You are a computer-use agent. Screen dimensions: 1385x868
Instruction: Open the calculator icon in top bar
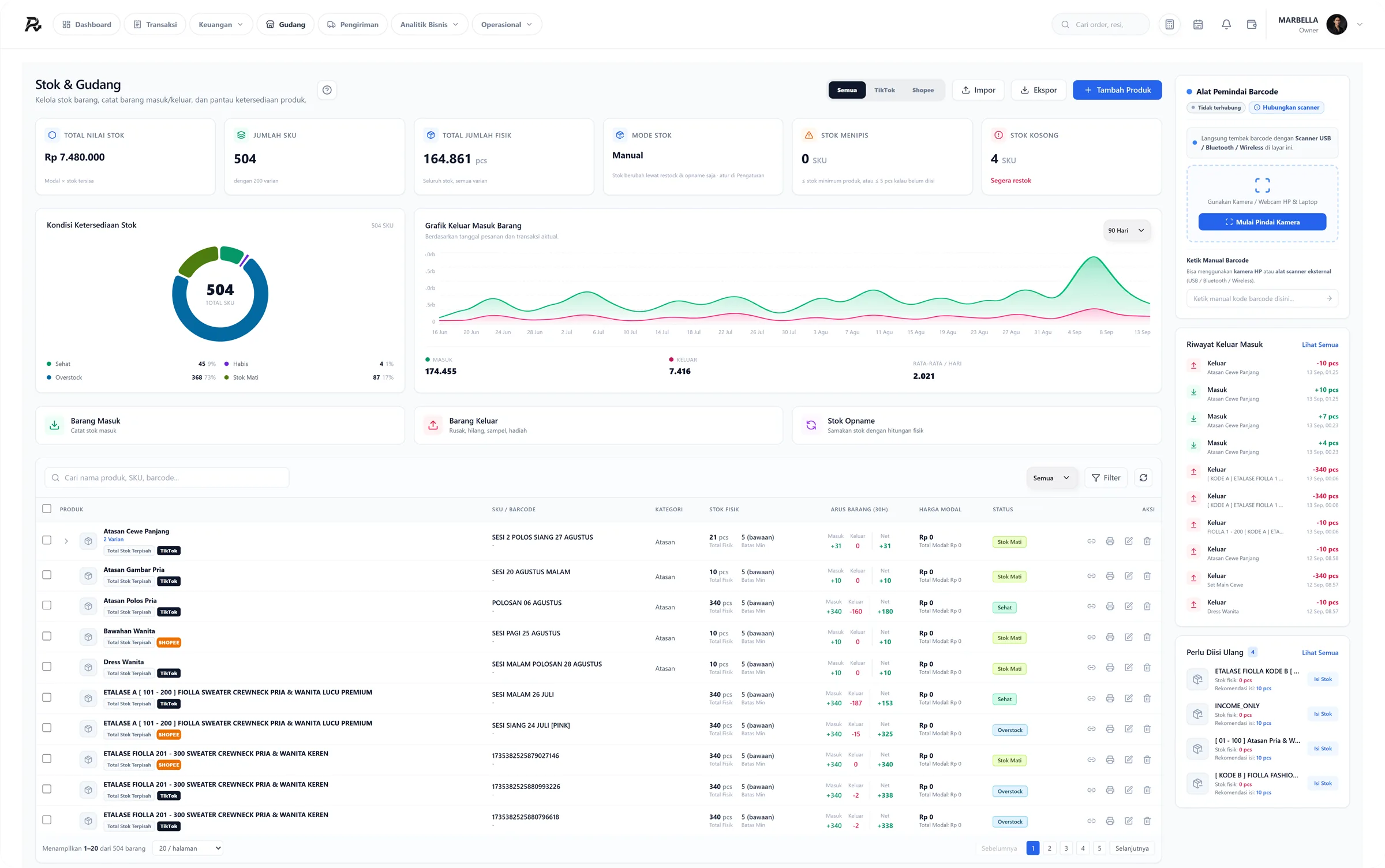pos(1169,24)
